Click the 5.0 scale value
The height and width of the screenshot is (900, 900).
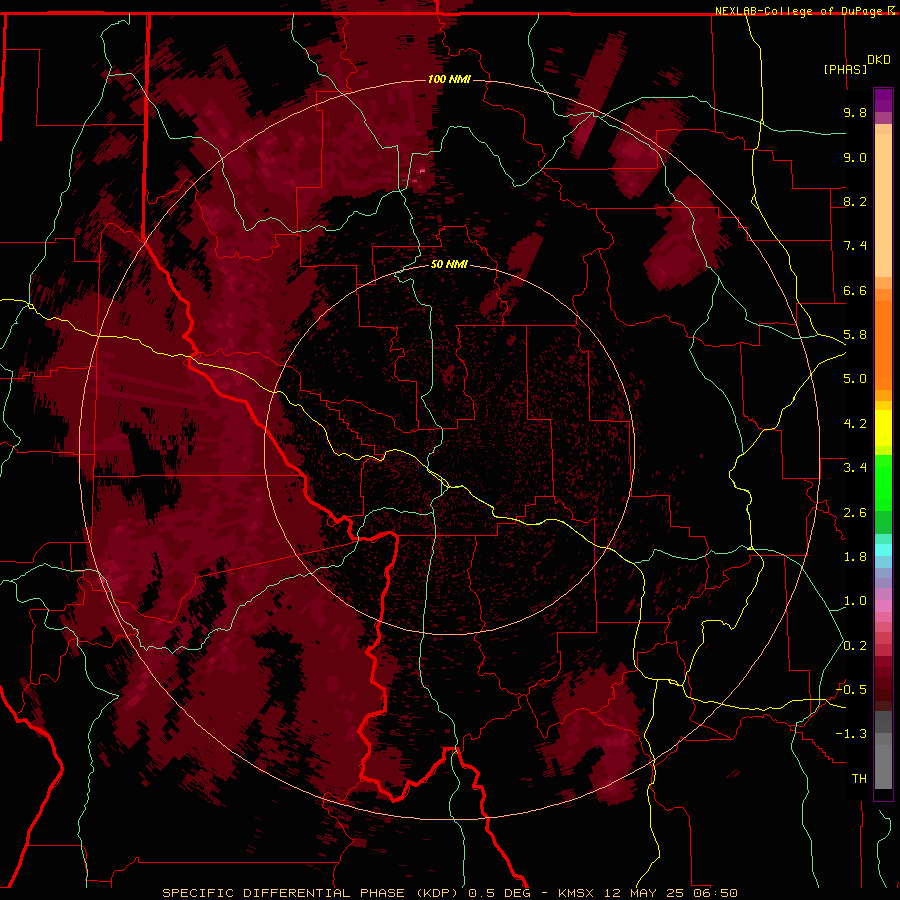click(x=855, y=379)
